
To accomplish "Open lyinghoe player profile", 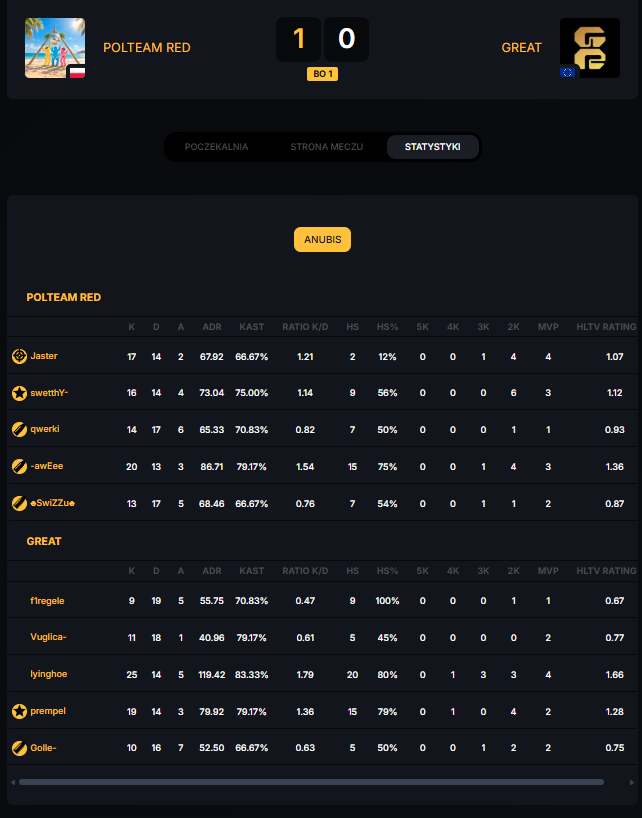I will tap(49, 674).
